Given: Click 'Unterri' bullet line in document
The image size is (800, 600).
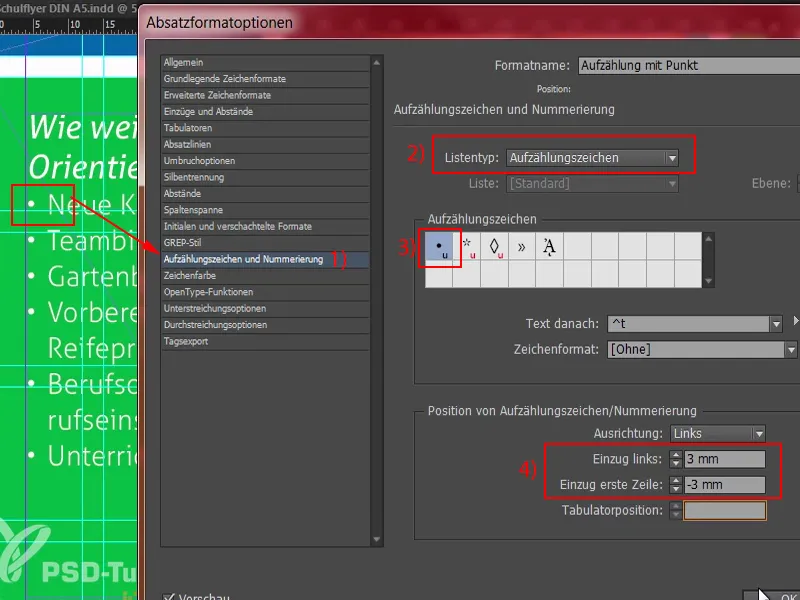Looking at the screenshot, I should click(82, 456).
